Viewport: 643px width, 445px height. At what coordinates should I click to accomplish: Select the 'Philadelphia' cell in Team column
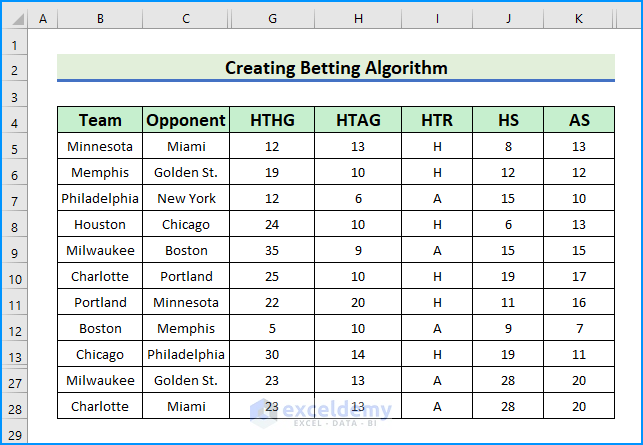(x=100, y=199)
